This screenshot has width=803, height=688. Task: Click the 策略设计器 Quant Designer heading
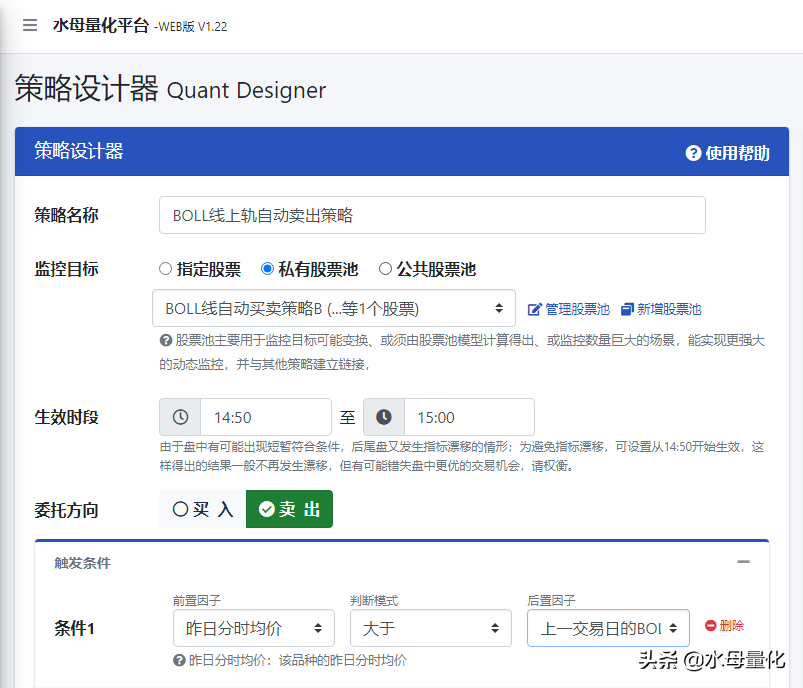(170, 89)
